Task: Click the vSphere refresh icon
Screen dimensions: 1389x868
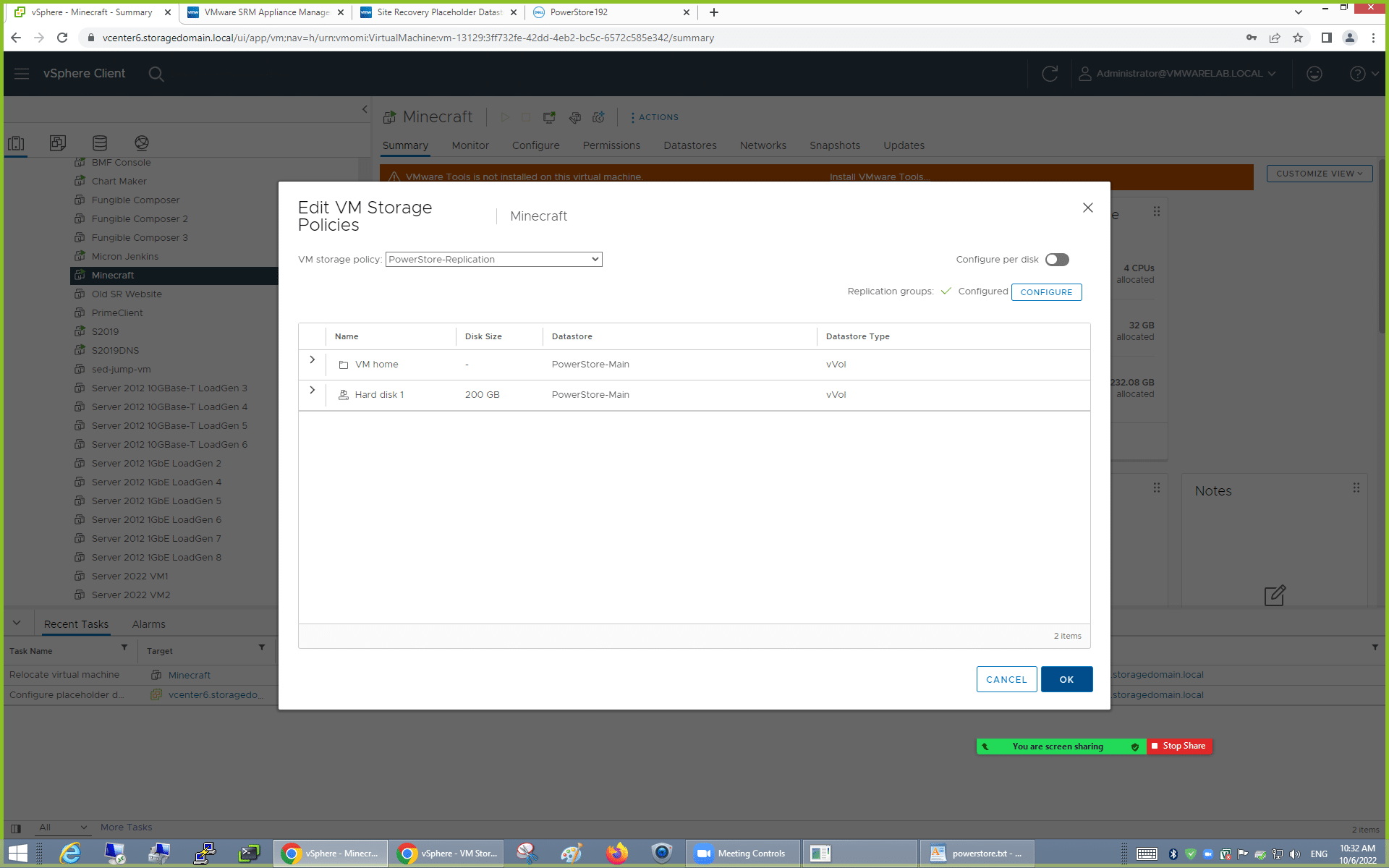Action: click(1050, 74)
